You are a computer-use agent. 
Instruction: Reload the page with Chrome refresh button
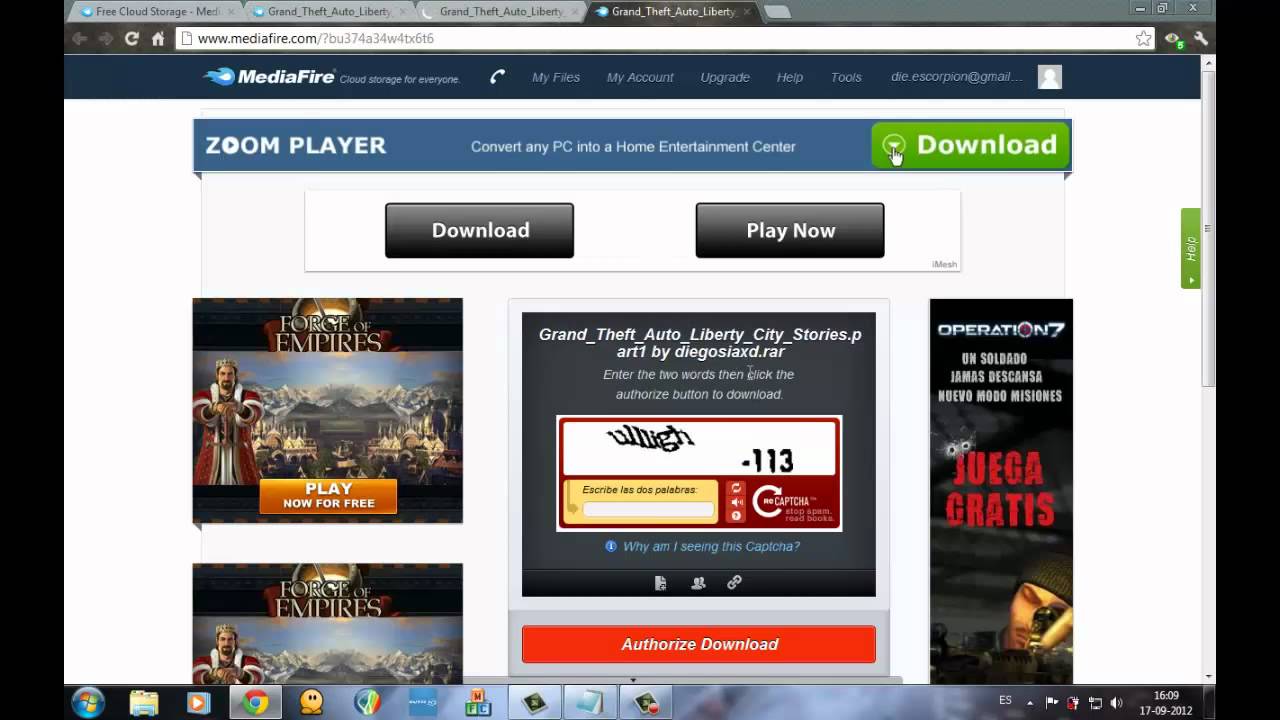pyautogui.click(x=131, y=38)
